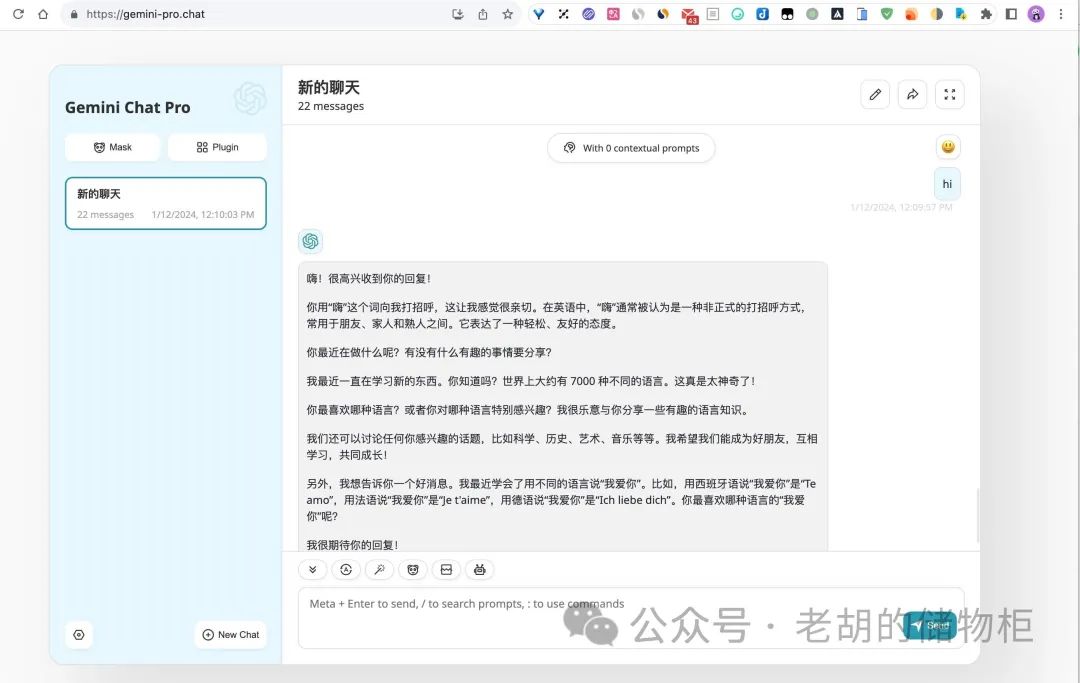Open the robot model selector icon
Image resolution: width=1080 pixels, height=683 pixels.
(479, 569)
